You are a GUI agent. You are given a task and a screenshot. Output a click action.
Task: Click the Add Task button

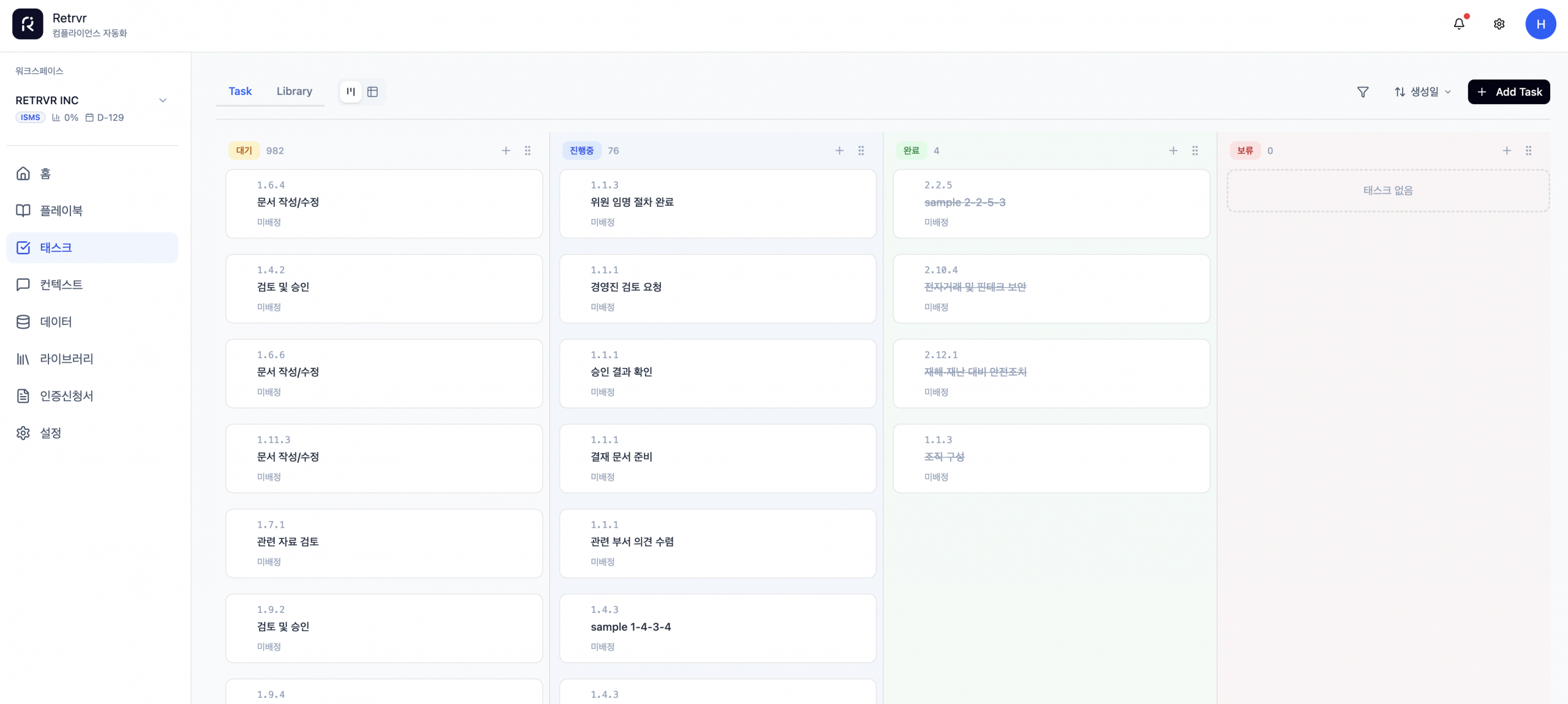click(x=1509, y=92)
